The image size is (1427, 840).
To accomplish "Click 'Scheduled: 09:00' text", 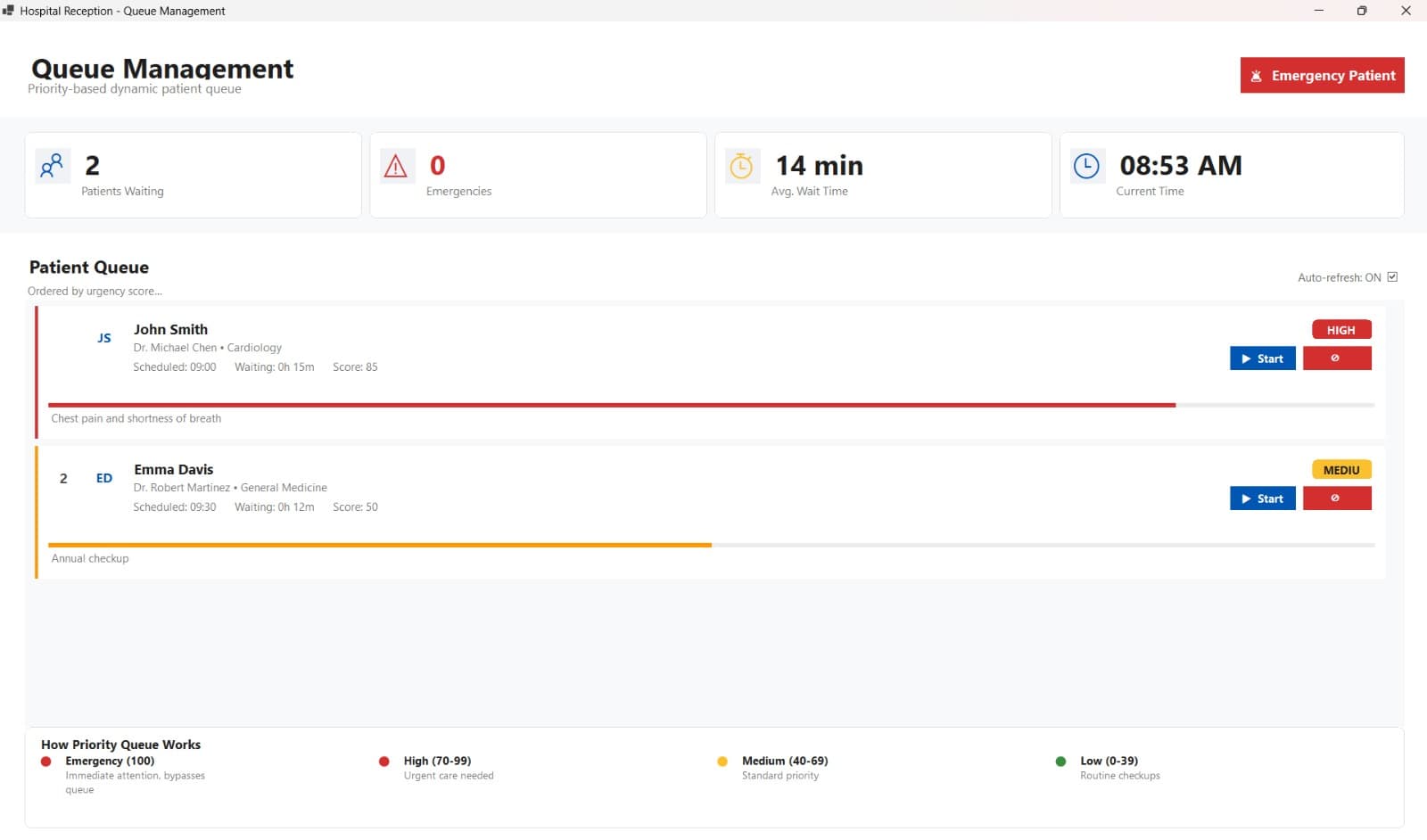I will (175, 367).
